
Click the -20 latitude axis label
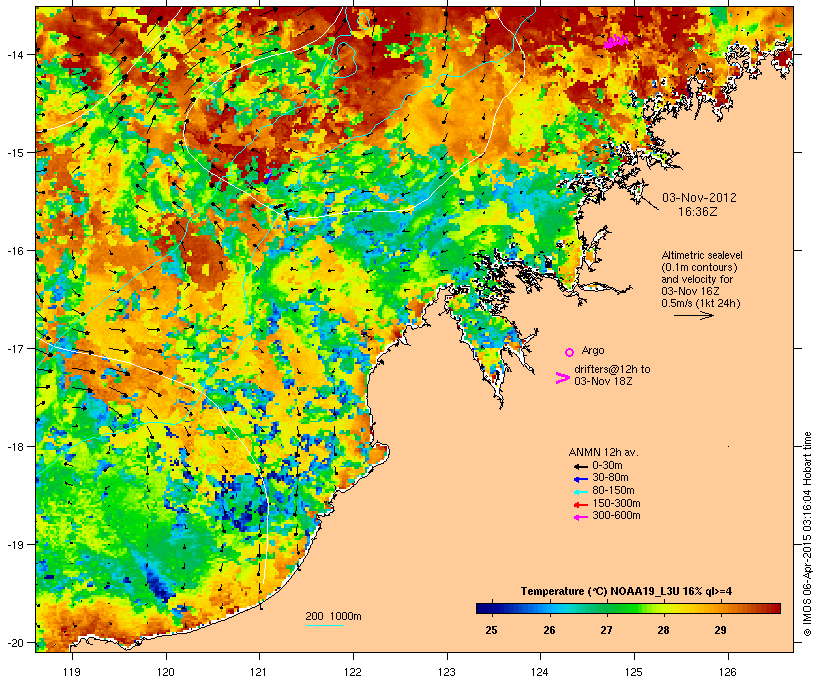(x=15, y=643)
